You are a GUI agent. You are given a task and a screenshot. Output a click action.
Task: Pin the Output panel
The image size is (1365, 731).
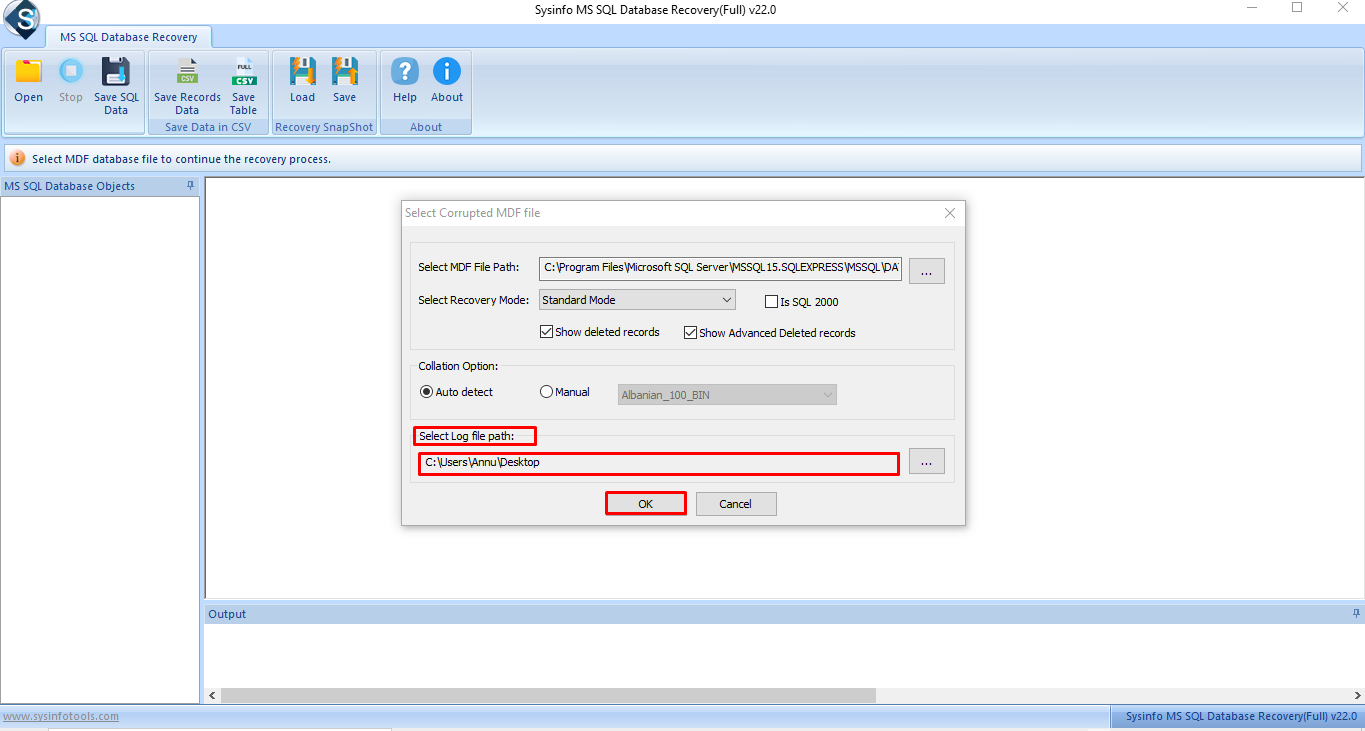[1356, 613]
